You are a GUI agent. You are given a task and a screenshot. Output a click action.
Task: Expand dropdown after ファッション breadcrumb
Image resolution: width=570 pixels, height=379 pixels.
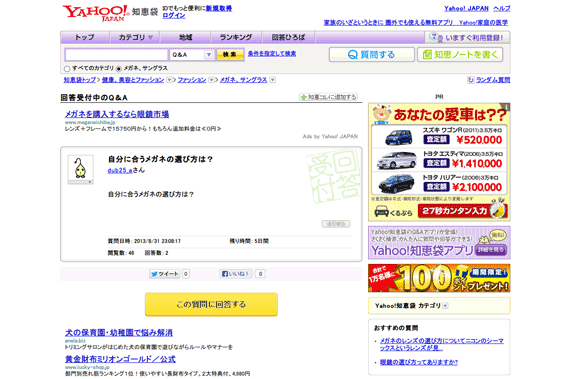coord(211,80)
